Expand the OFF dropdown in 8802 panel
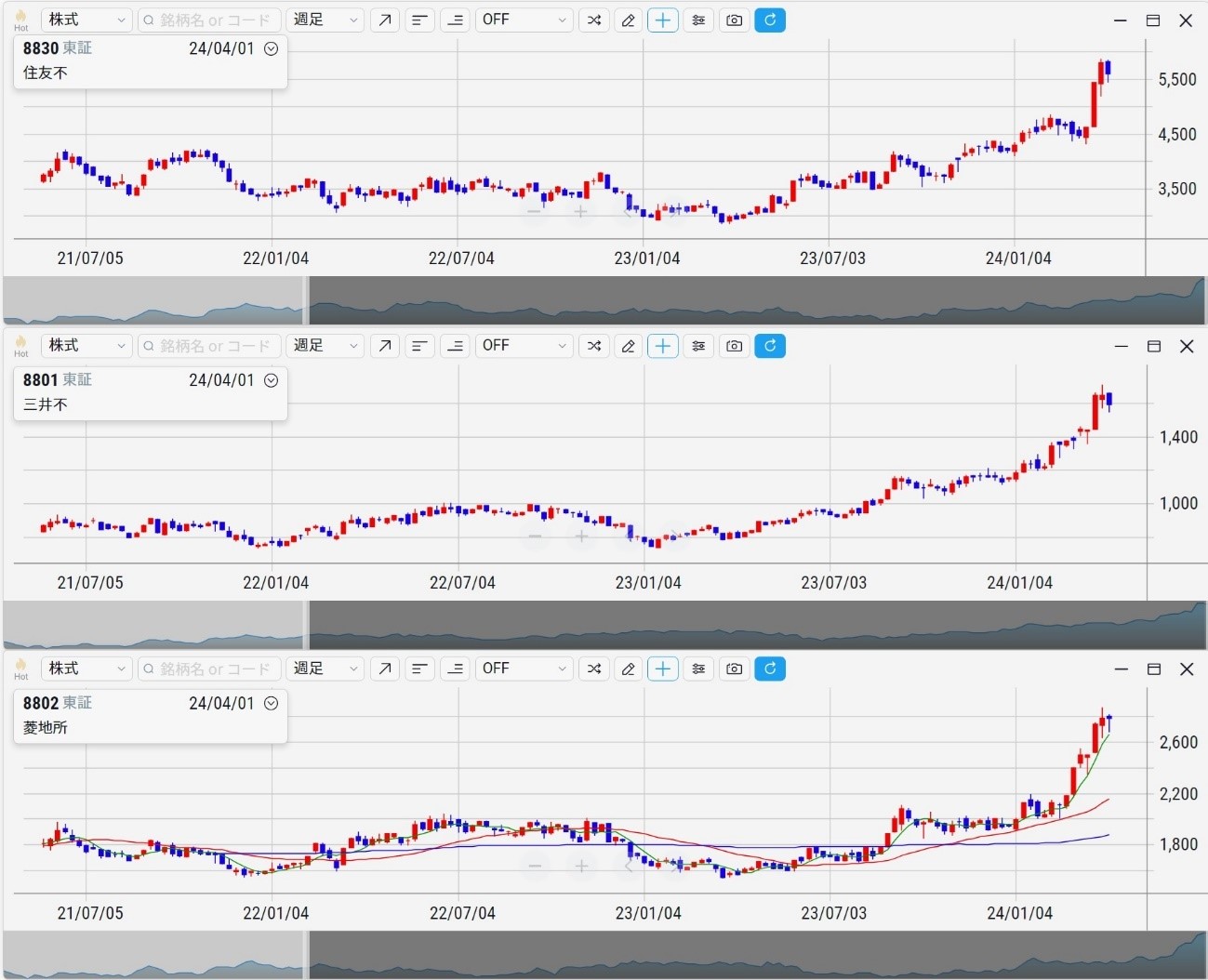Viewport: 1208px width, 980px height. click(524, 669)
